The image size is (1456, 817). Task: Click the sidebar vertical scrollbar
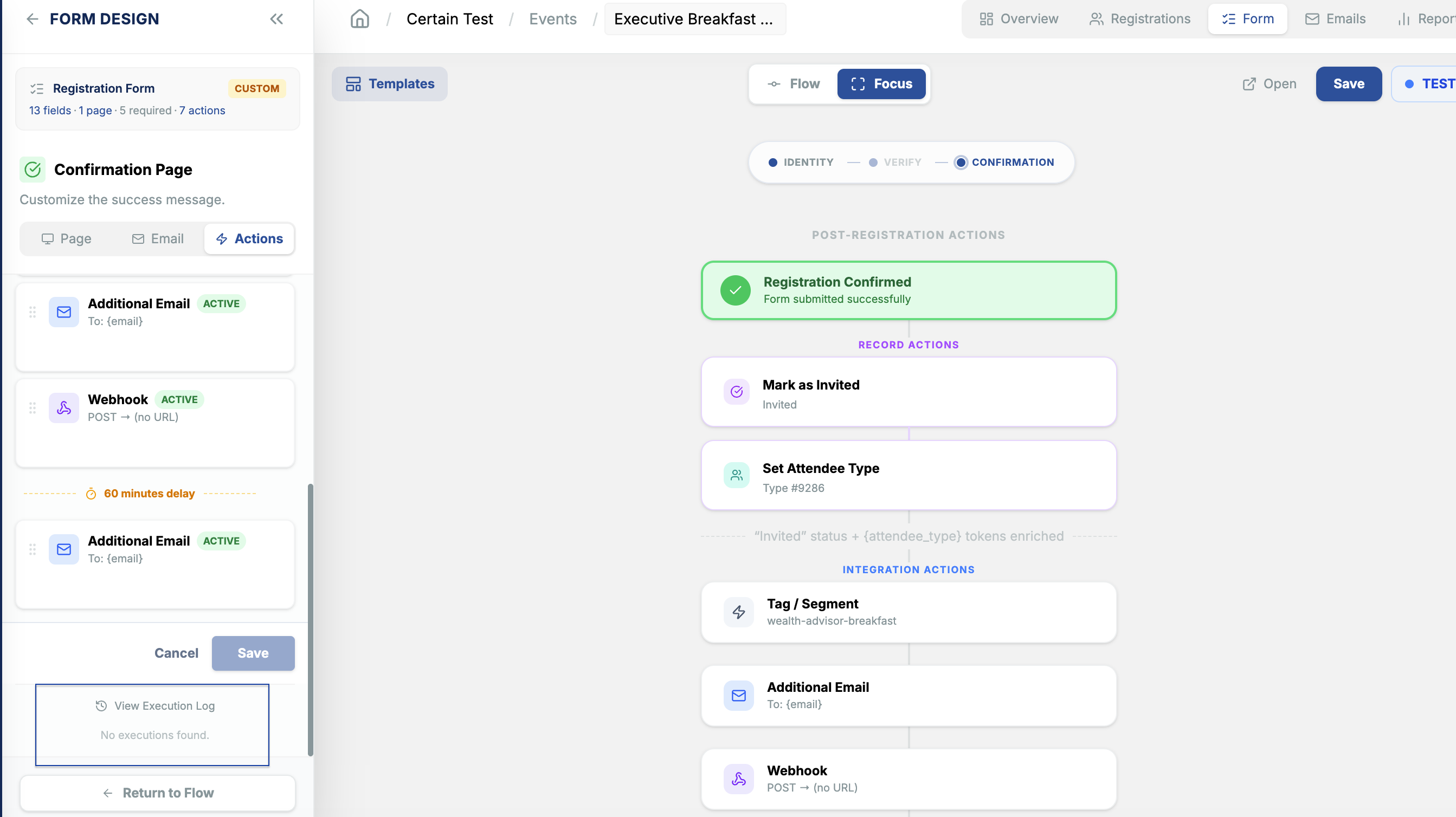point(310,620)
